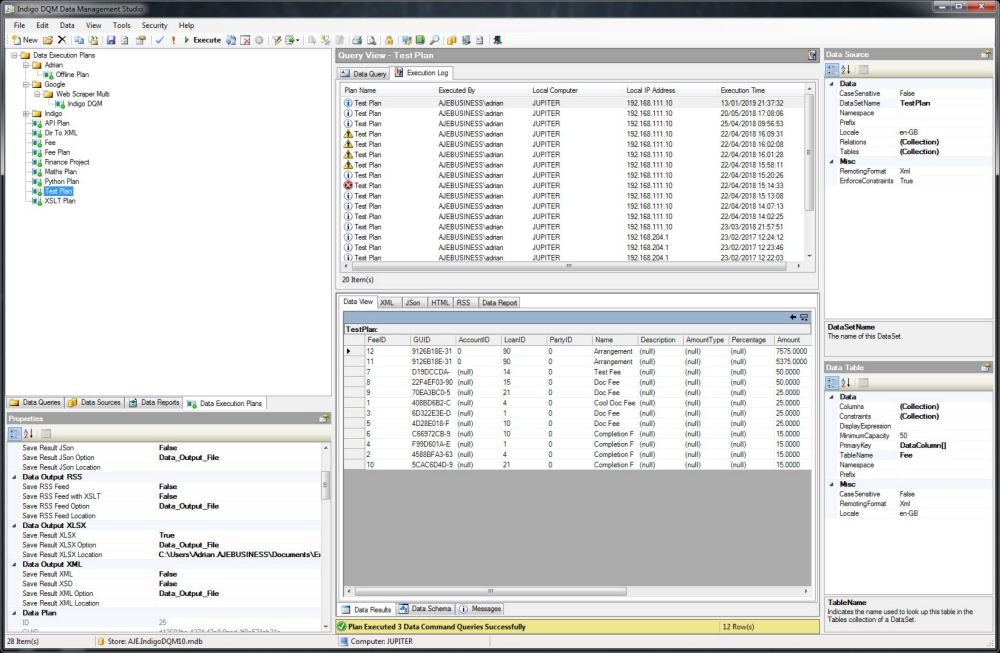Open a file using the toolbar folder icon
This screenshot has height=653, width=1000.
tap(49, 40)
